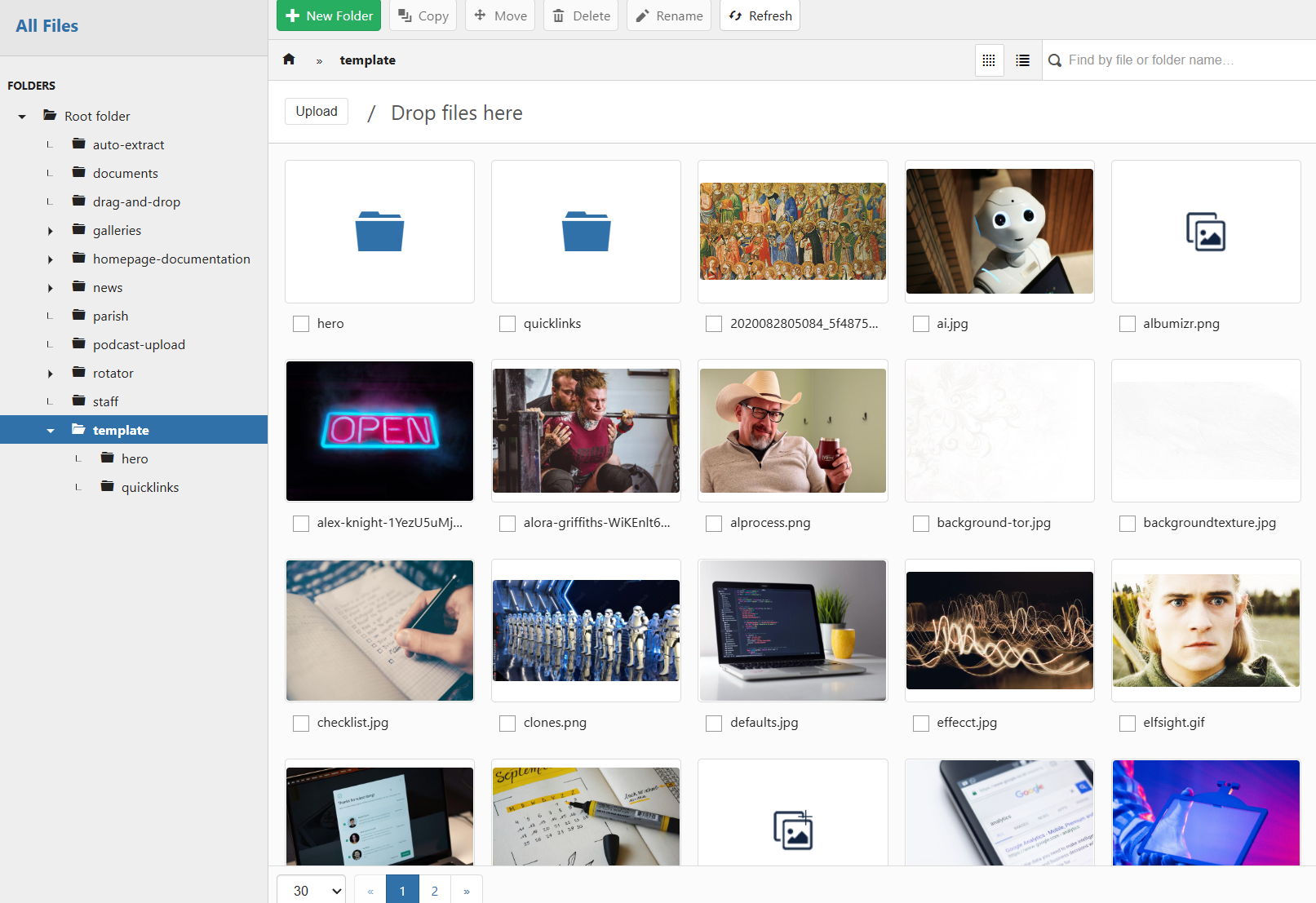1316x903 pixels.
Task: Select documents folder icon in sidebar
Action: tap(79, 173)
